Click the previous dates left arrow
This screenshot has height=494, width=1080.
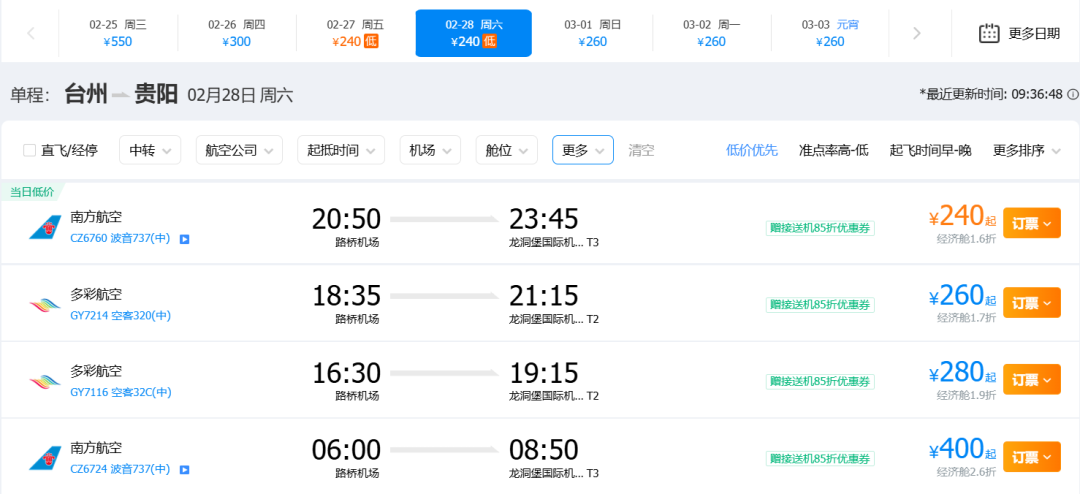[x=30, y=33]
